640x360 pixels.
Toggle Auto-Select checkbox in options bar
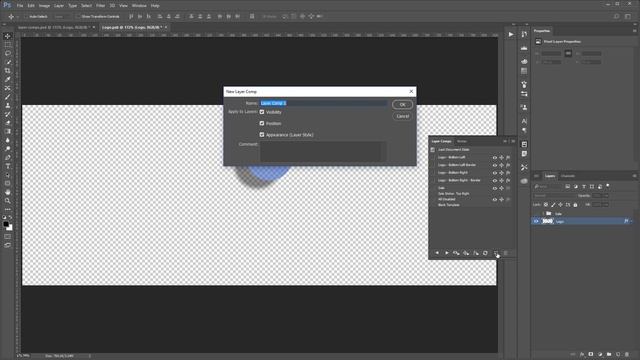pos(25,17)
